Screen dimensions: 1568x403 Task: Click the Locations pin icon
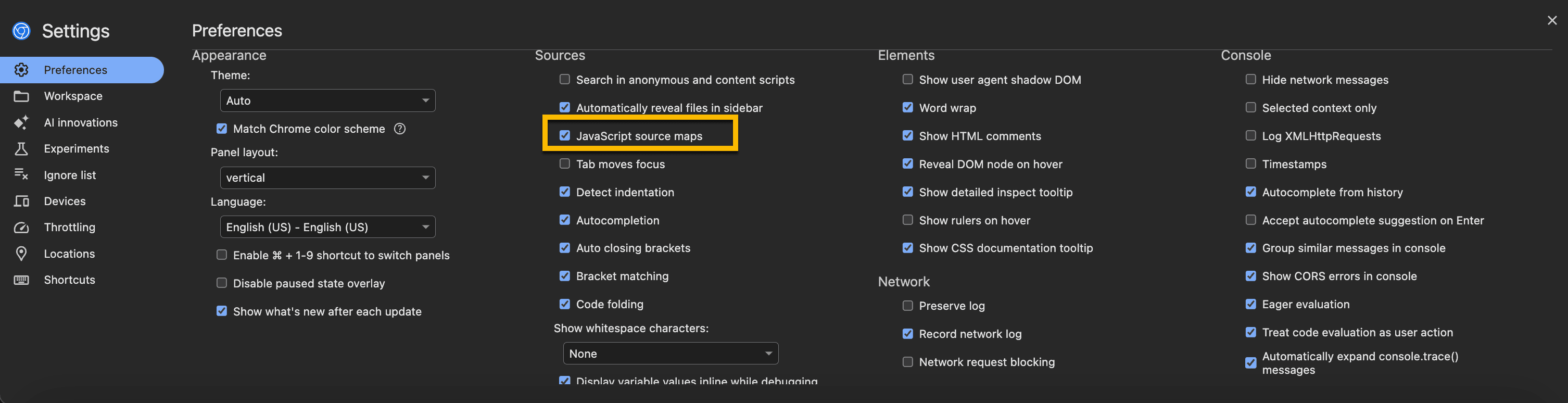(21, 253)
